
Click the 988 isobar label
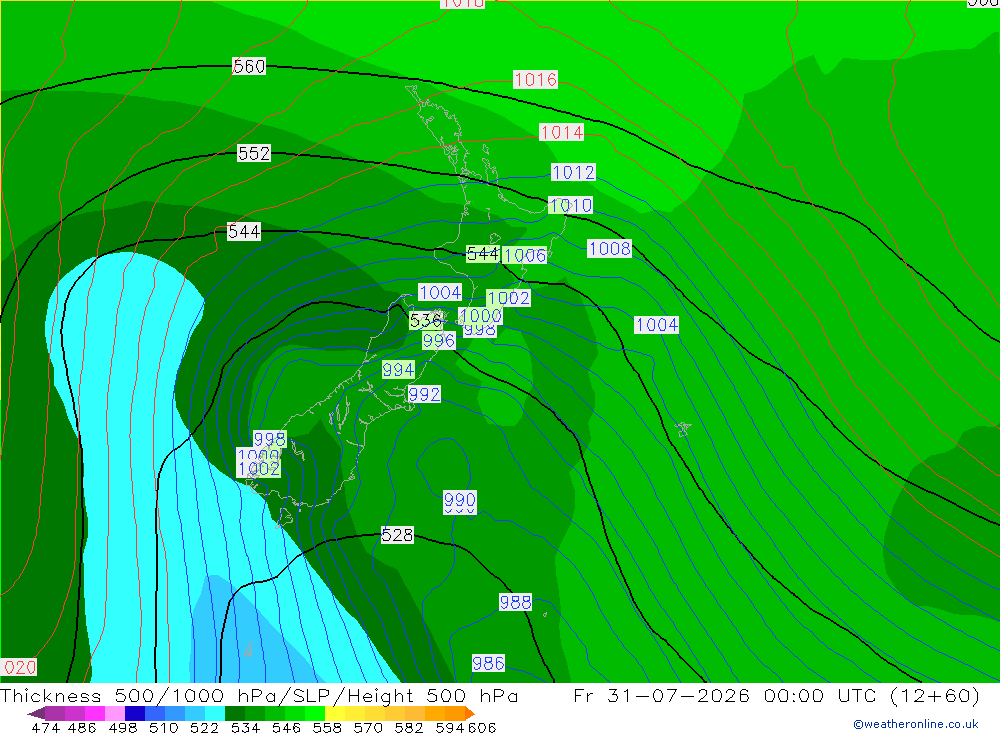(x=515, y=602)
